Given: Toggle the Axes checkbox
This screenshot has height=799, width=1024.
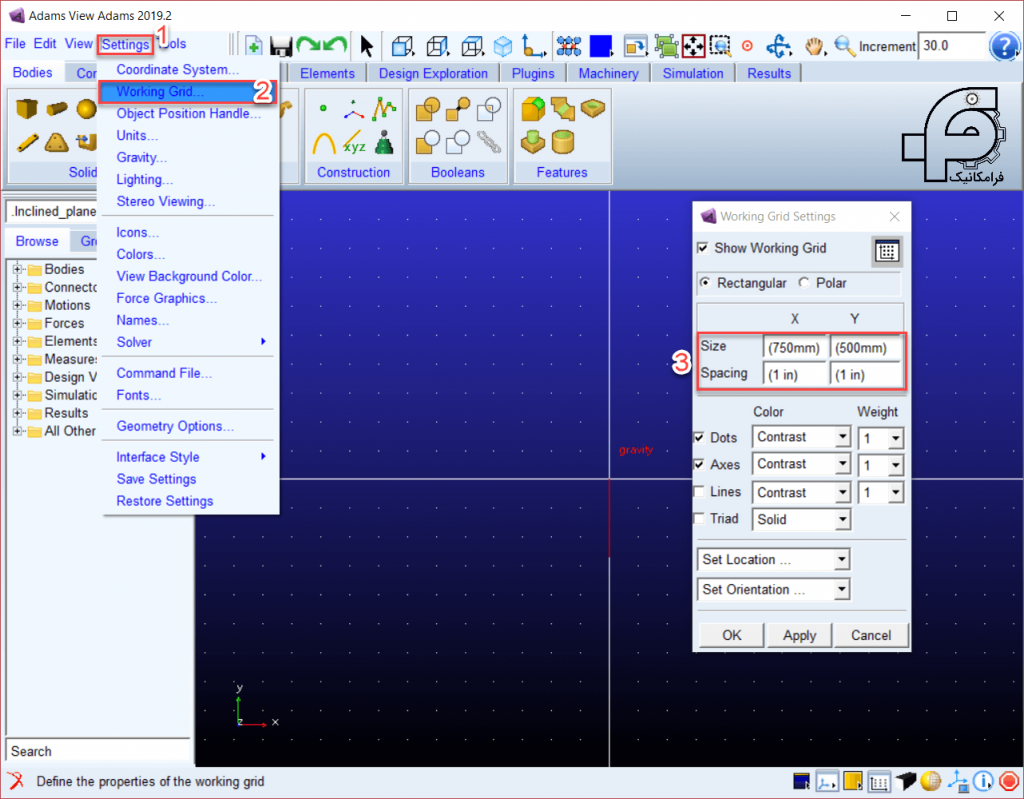Looking at the screenshot, I should click(699, 465).
